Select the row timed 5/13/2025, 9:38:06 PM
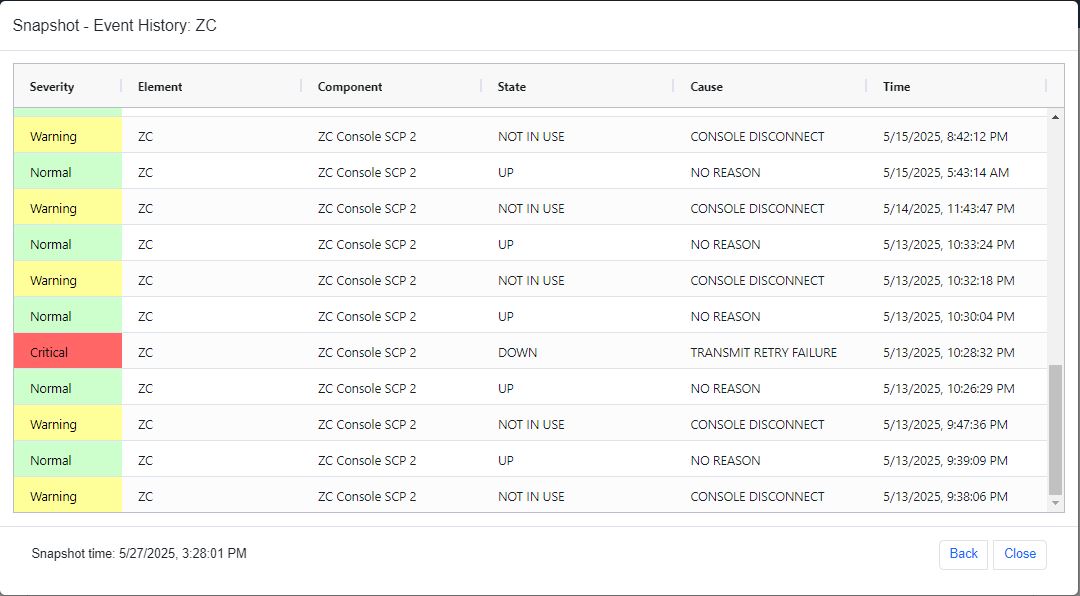This screenshot has height=596, width=1080. click(530, 495)
